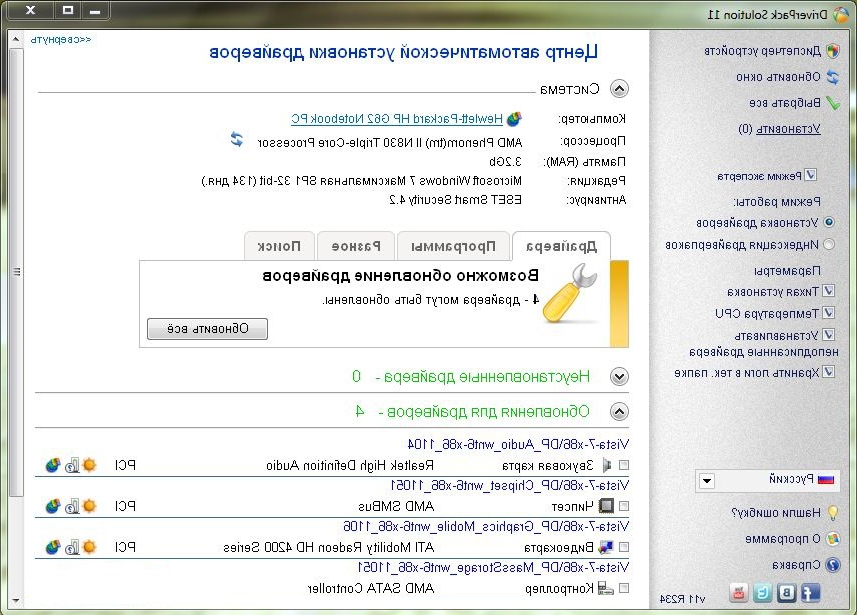Open the Facebook social icon
Image resolution: width=857 pixels, height=615 pixels.
pos(811,593)
